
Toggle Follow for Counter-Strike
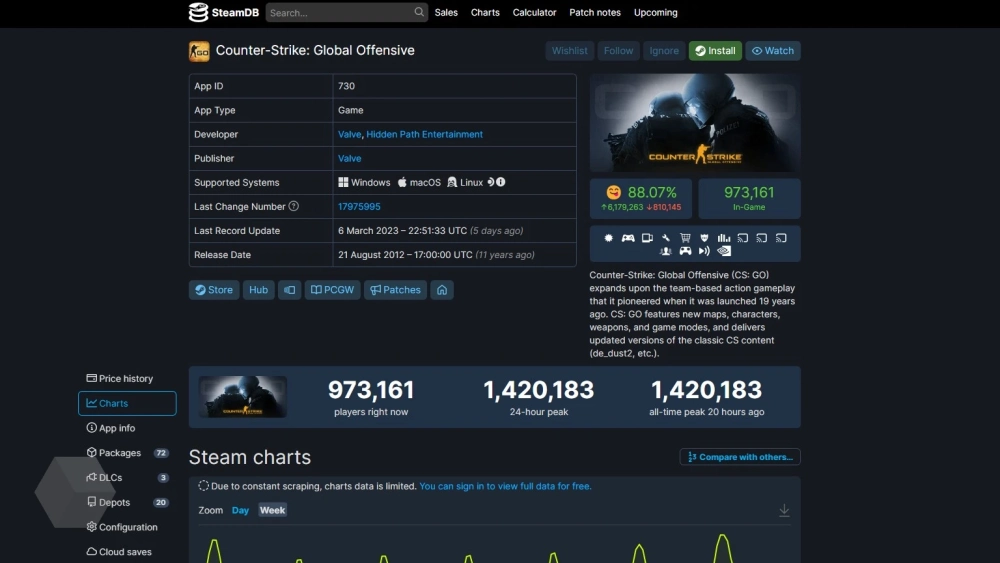click(x=618, y=51)
